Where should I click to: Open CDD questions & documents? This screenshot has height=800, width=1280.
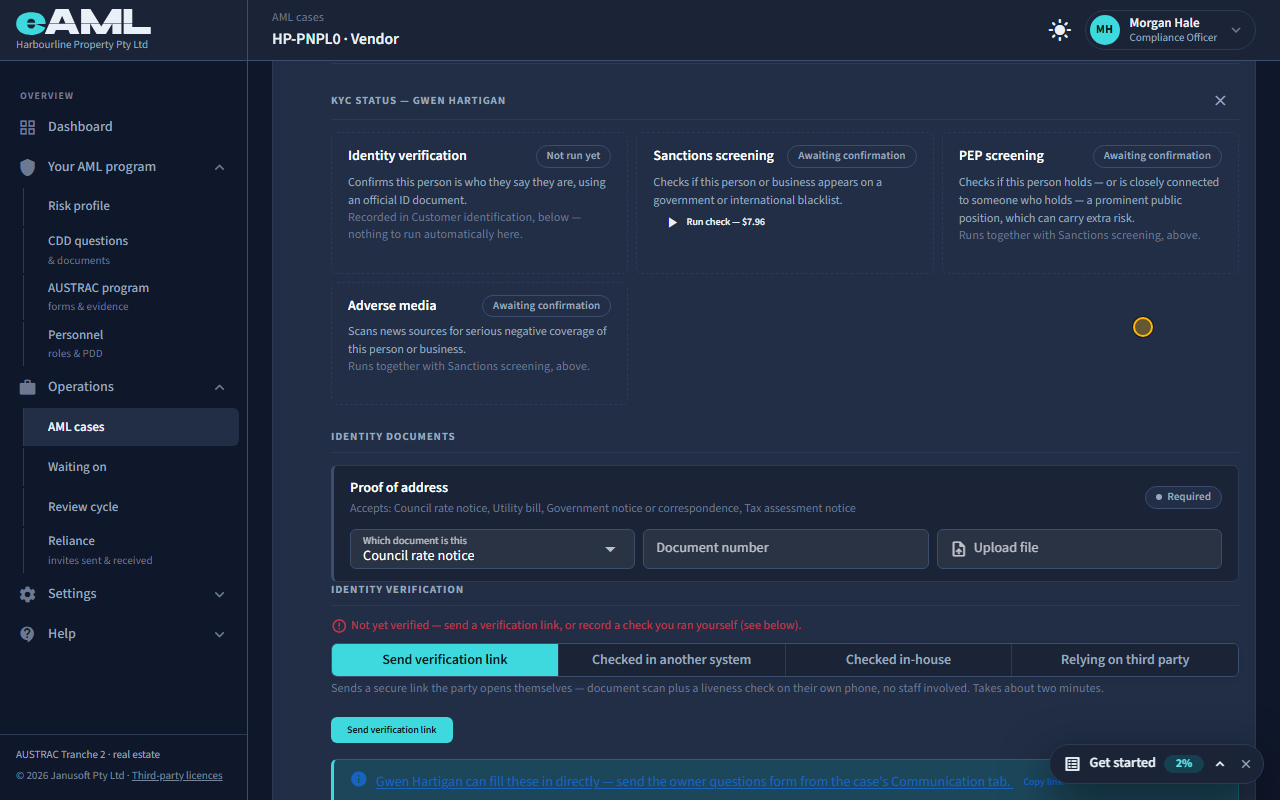[131, 250]
